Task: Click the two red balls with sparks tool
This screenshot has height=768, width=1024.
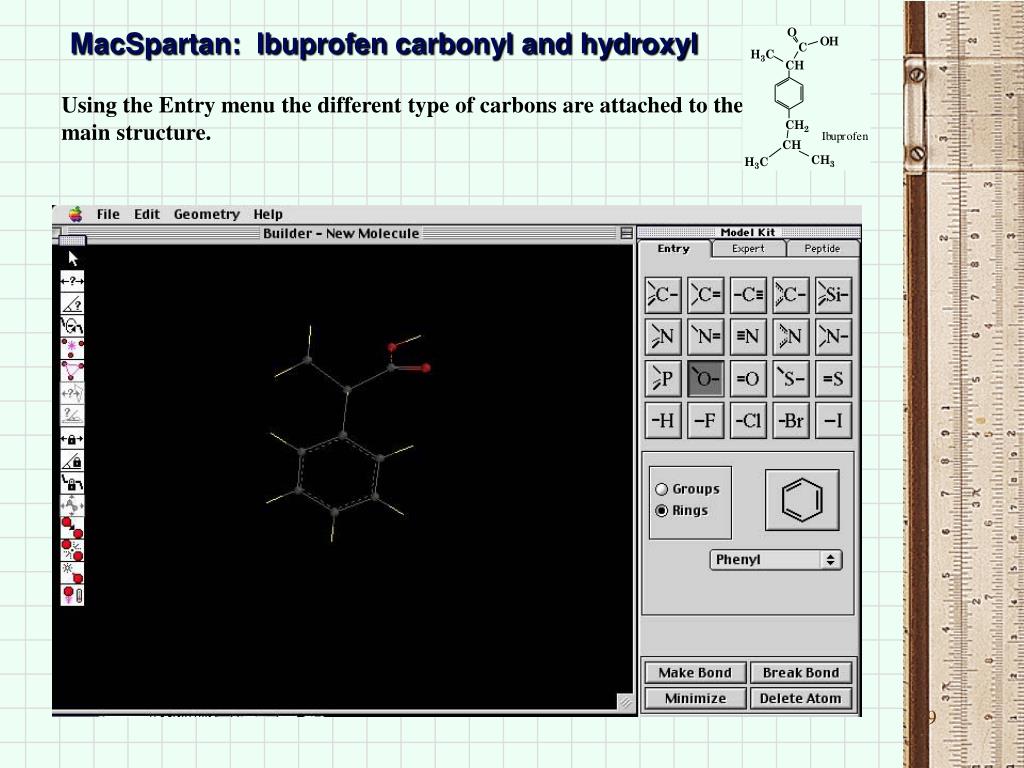Action: (x=72, y=550)
